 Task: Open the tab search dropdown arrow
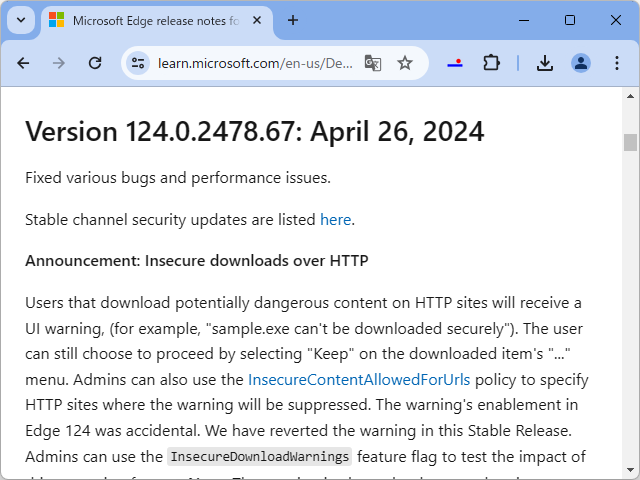click(x=21, y=20)
